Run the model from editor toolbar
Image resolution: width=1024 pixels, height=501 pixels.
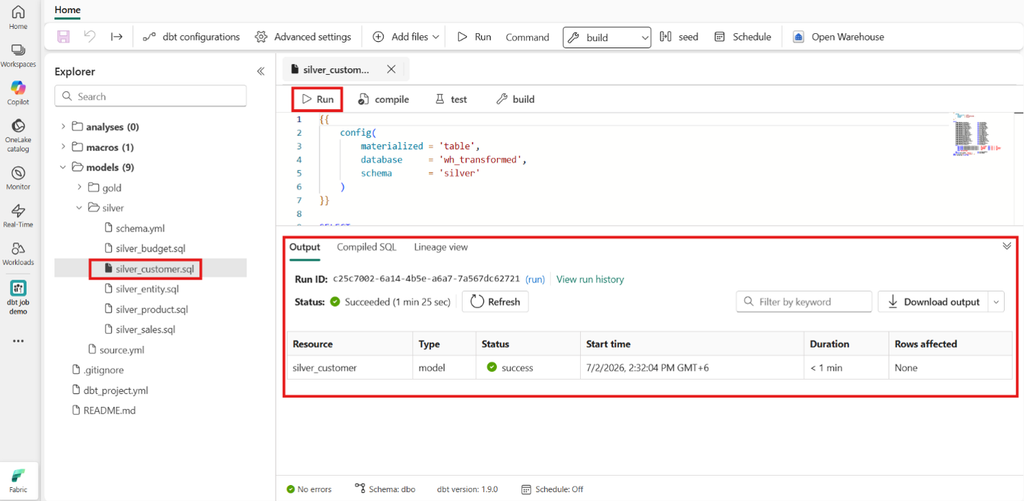coord(317,99)
